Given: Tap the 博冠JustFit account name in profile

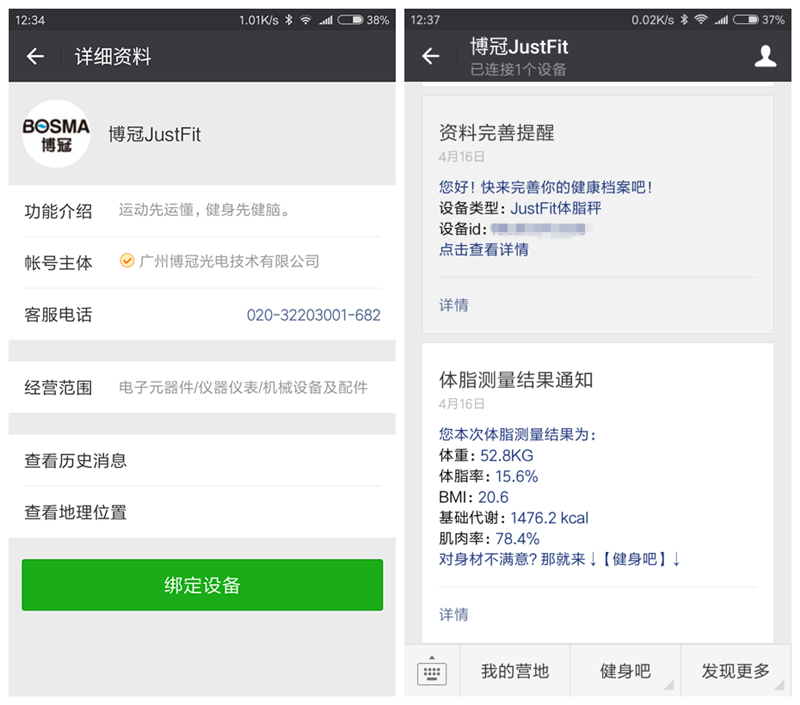Looking at the screenshot, I should pyautogui.click(x=155, y=135).
